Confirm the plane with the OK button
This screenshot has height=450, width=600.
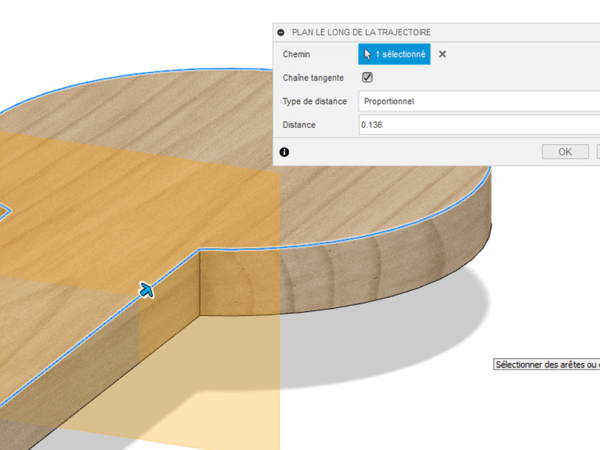(565, 152)
